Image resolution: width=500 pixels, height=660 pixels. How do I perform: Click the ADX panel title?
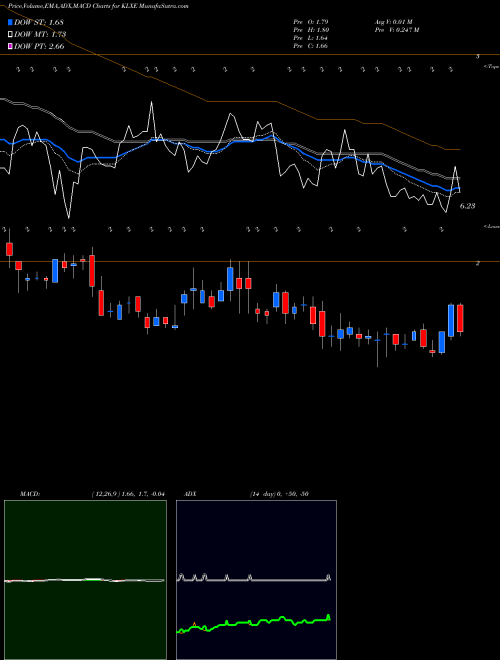(x=190, y=494)
